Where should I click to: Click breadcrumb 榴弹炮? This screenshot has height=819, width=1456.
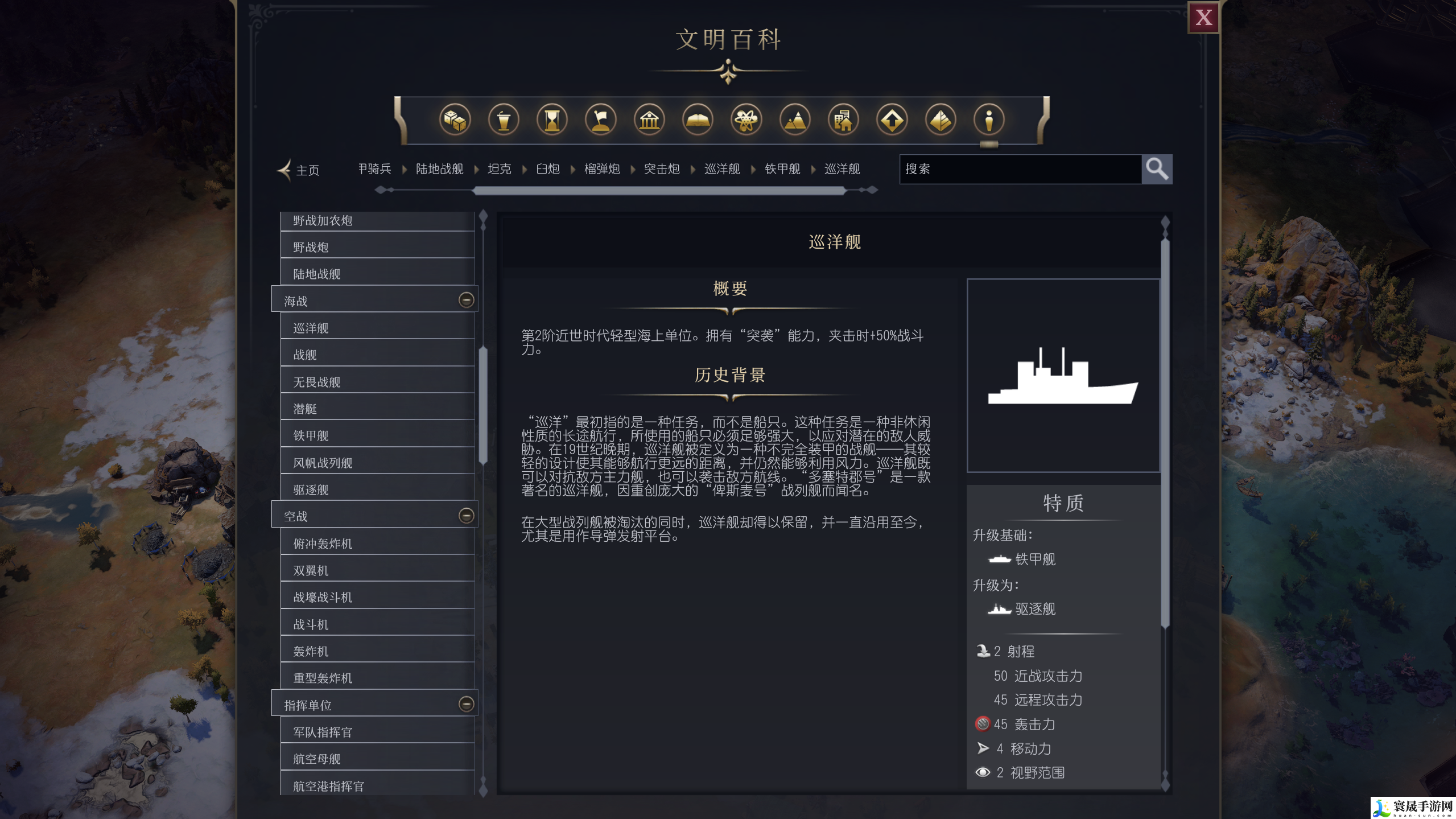[601, 169]
